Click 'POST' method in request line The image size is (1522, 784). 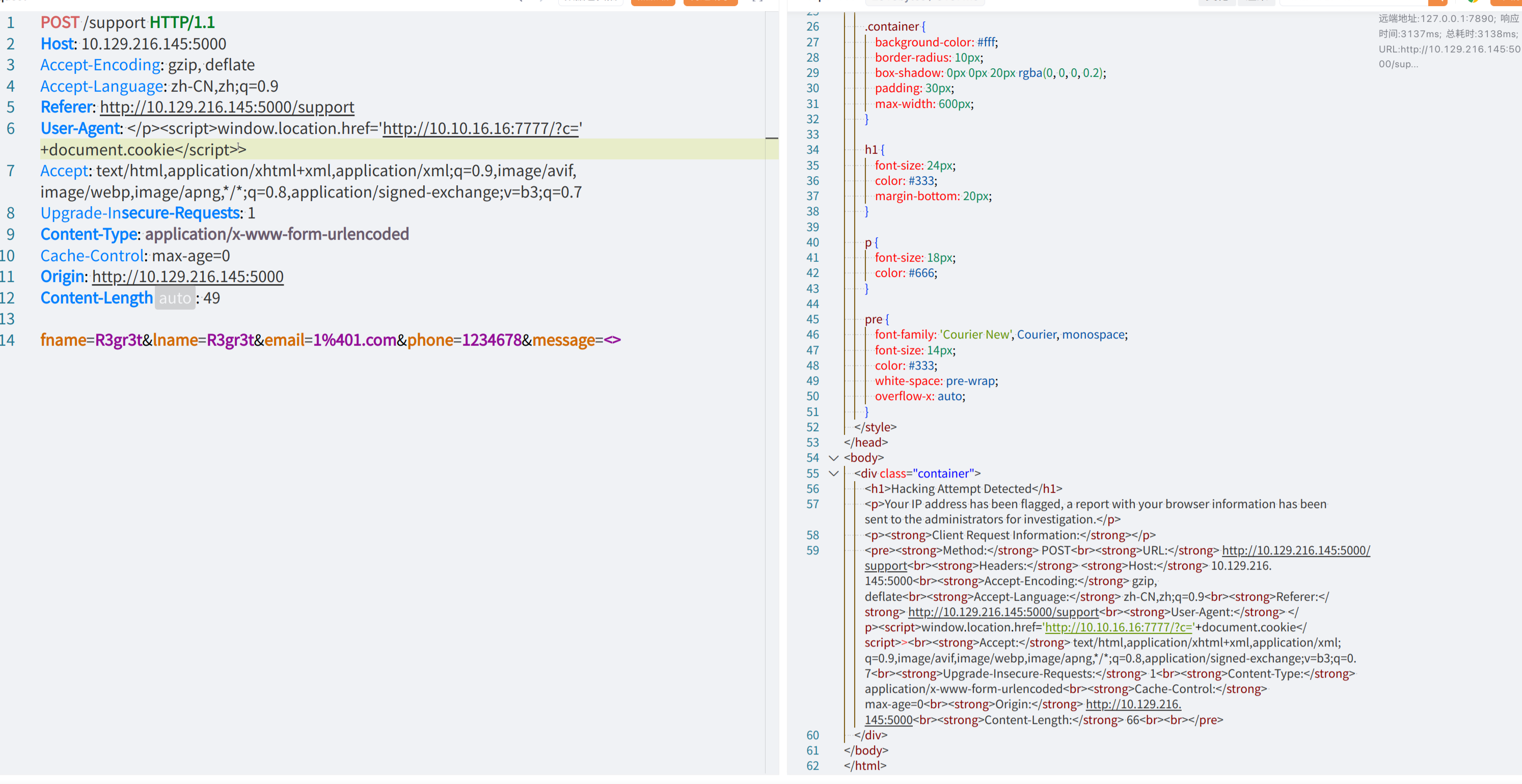60,22
